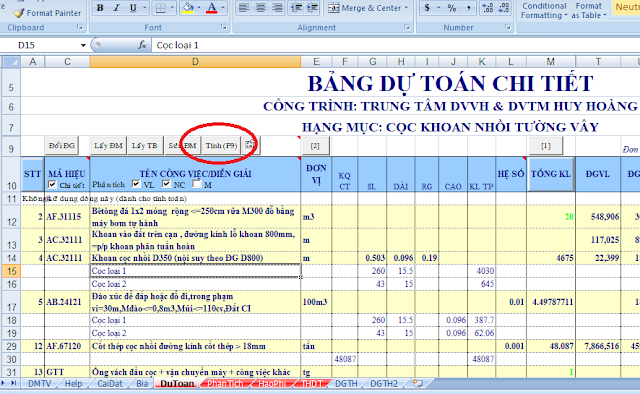Click the Insert Worksheet tab icon
Image resolution: width=640 pixels, height=394 pixels.
(418, 383)
